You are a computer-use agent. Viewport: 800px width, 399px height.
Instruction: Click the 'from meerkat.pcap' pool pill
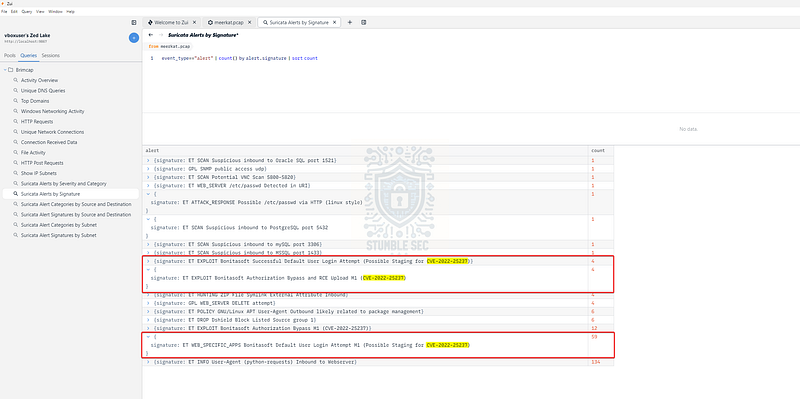(x=170, y=46)
